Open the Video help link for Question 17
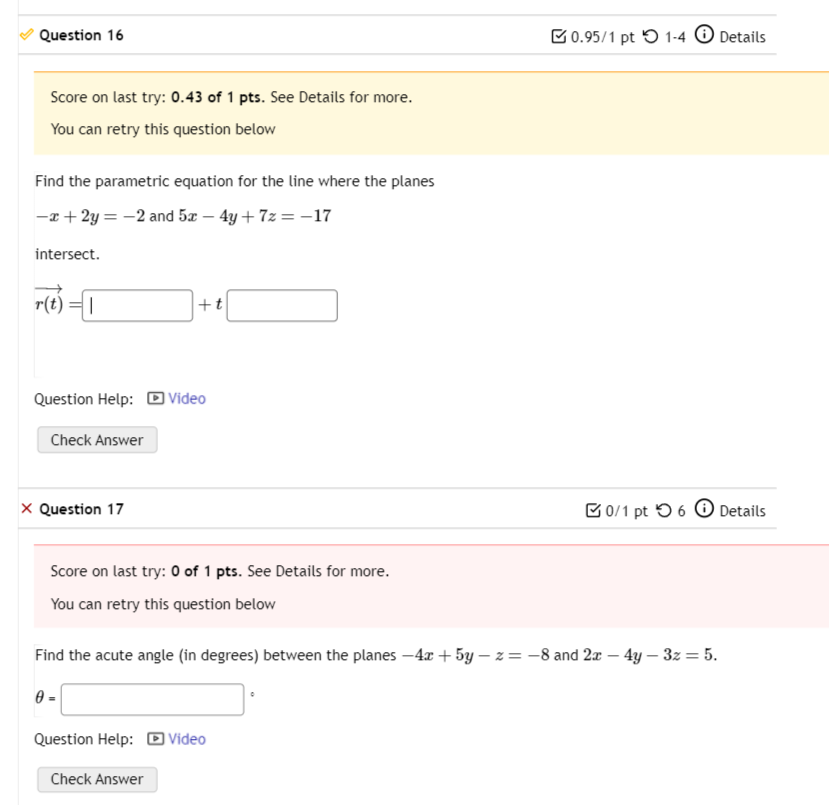Screen dimensions: 829x805 tap(186, 739)
